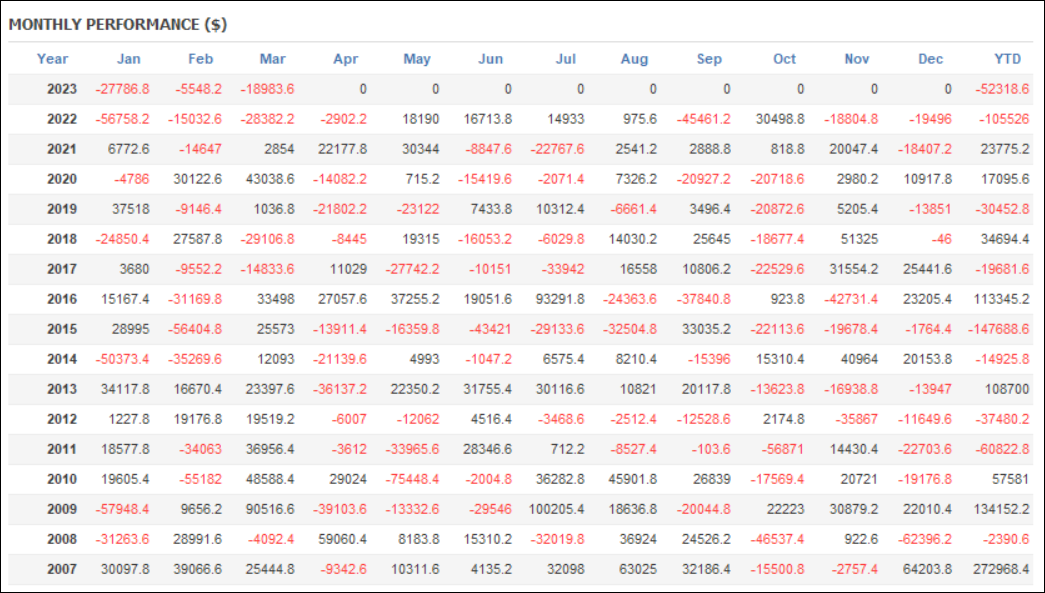Select the 2009 row label
This screenshot has height=593, width=1045.
tap(61, 508)
